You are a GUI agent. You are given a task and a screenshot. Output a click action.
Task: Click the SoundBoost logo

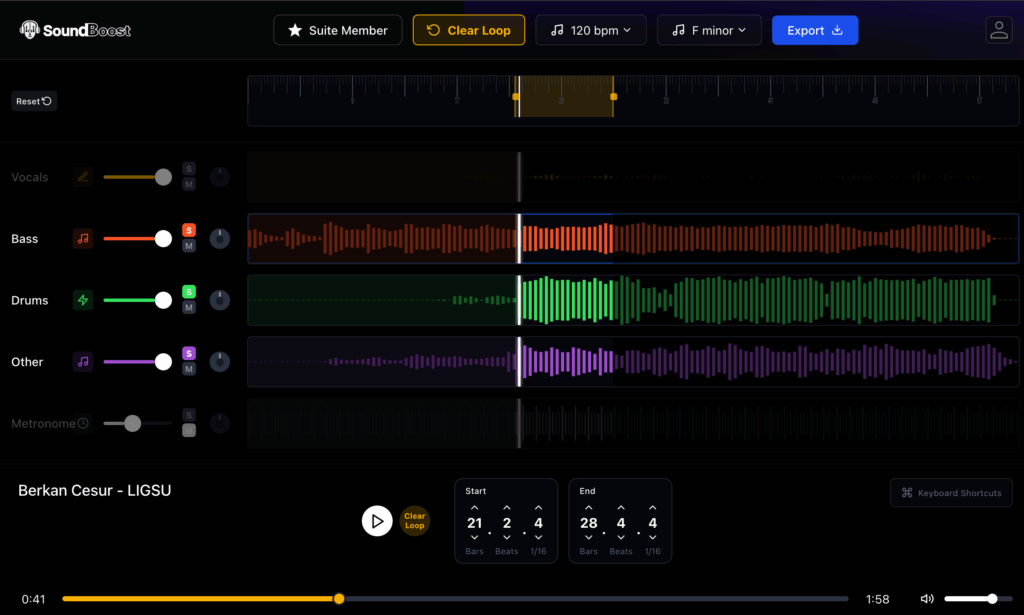tap(76, 30)
